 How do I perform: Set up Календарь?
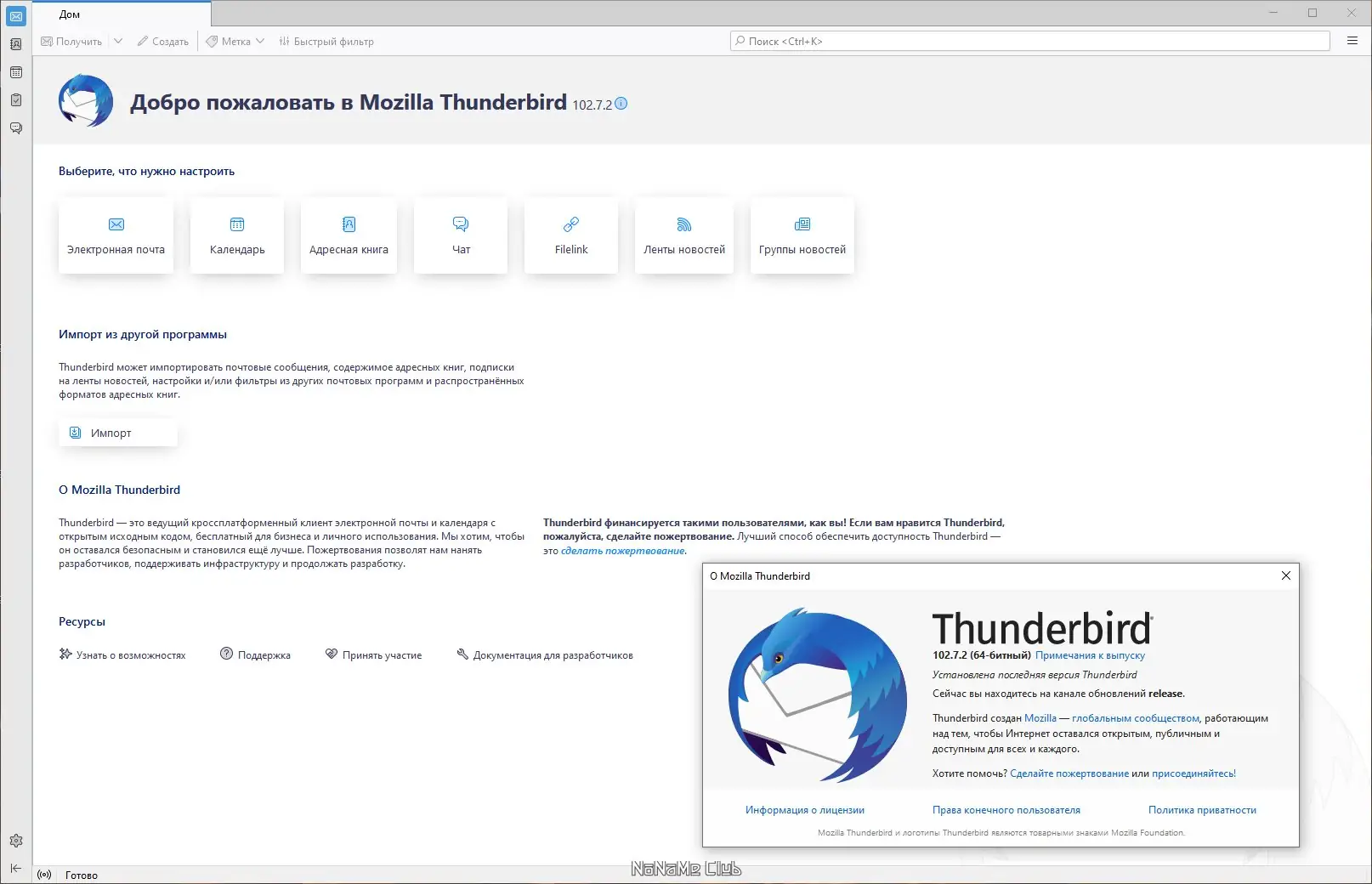(x=237, y=235)
